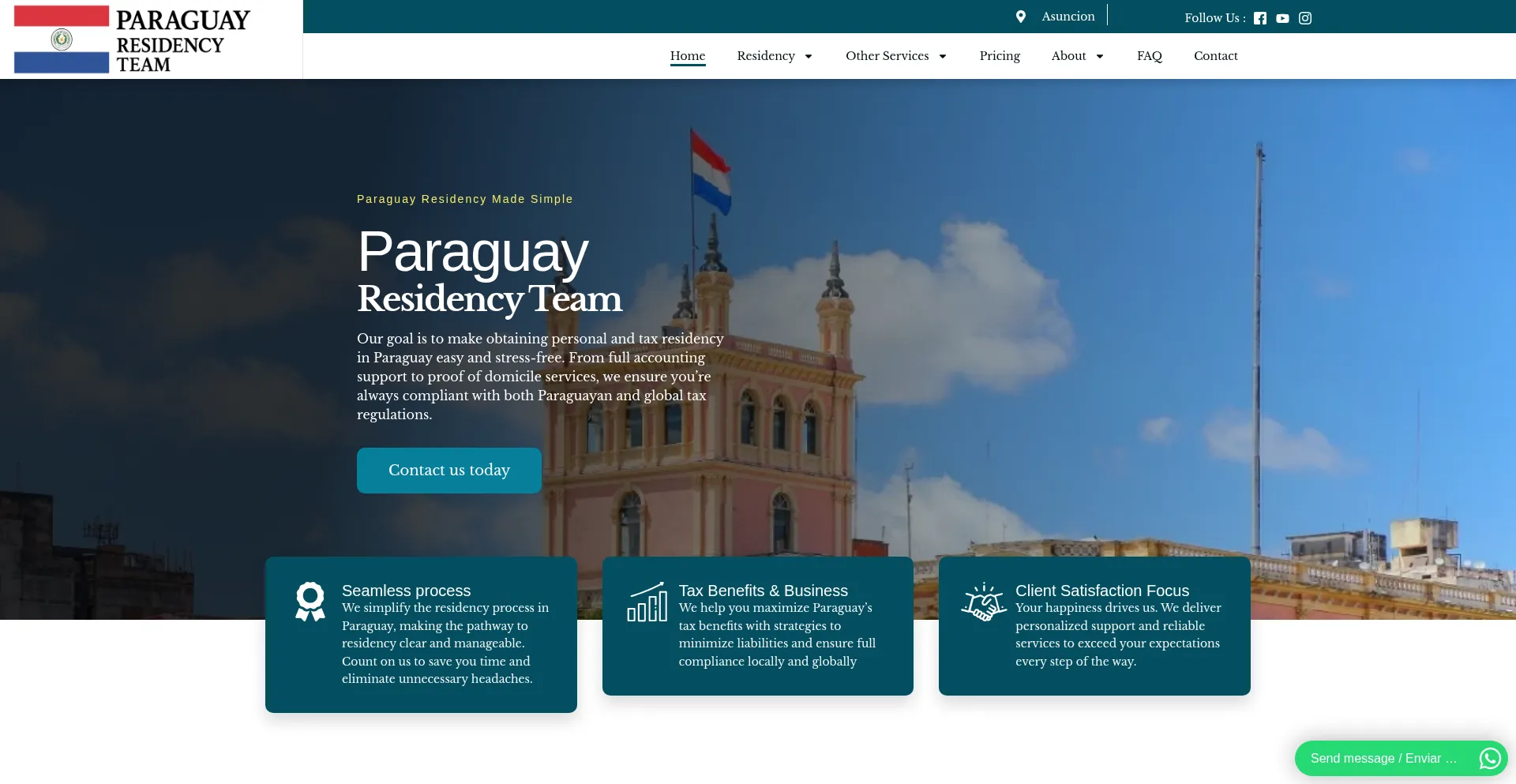Click the bar chart growth icon
The height and width of the screenshot is (784, 1516).
coord(647,602)
